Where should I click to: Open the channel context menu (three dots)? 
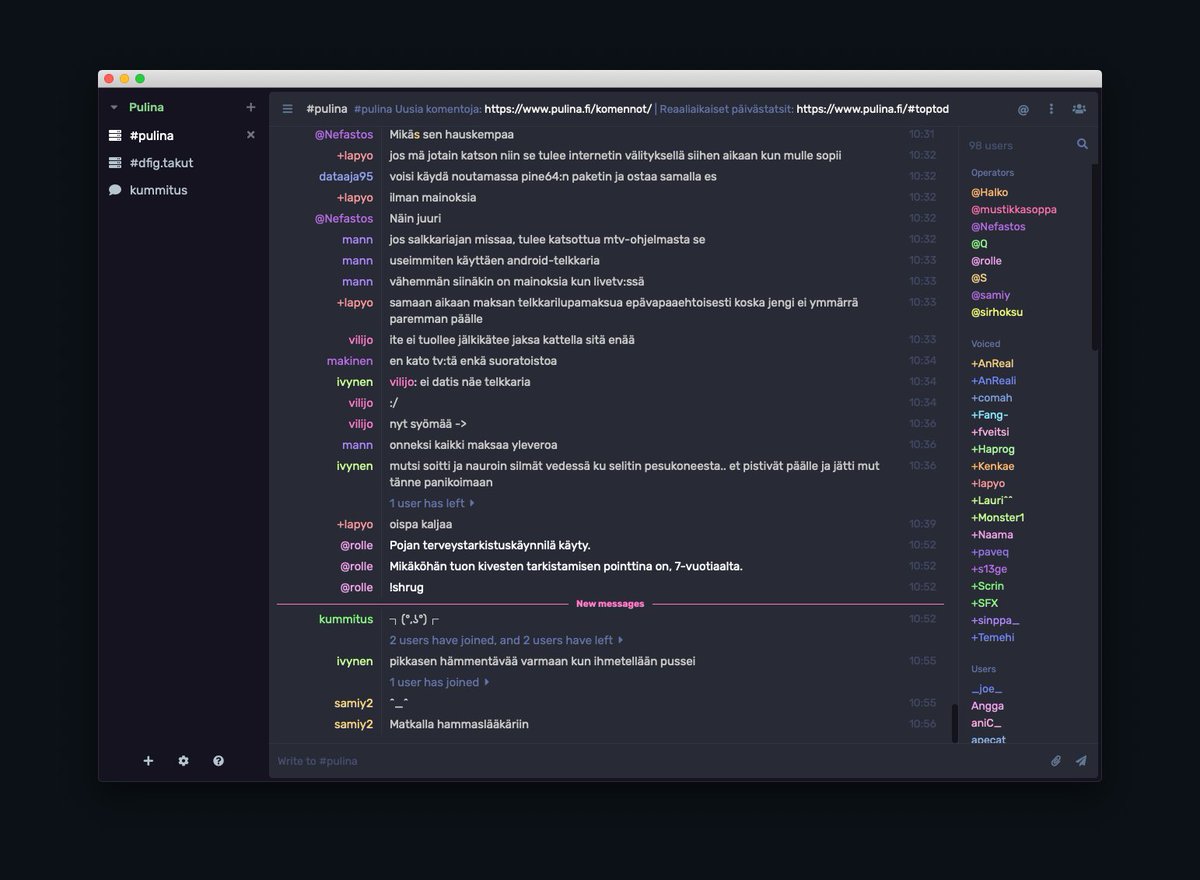click(1051, 109)
